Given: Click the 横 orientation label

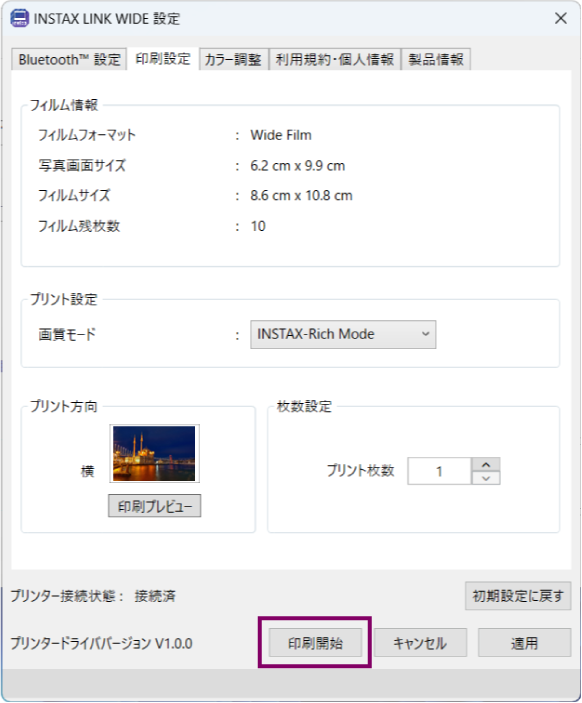Looking at the screenshot, I should click(x=87, y=471).
